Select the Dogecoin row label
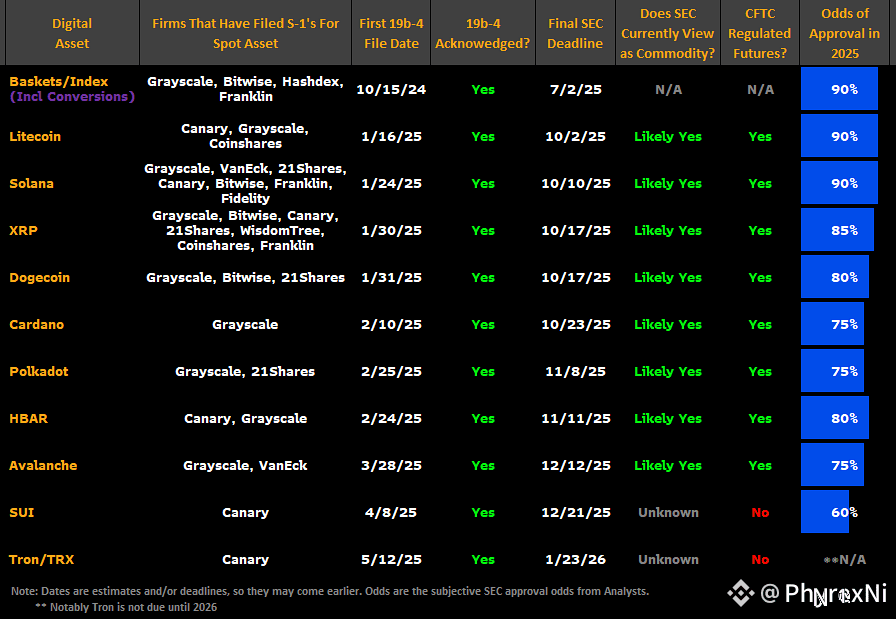Viewport: 896px width, 619px height. coord(39,278)
